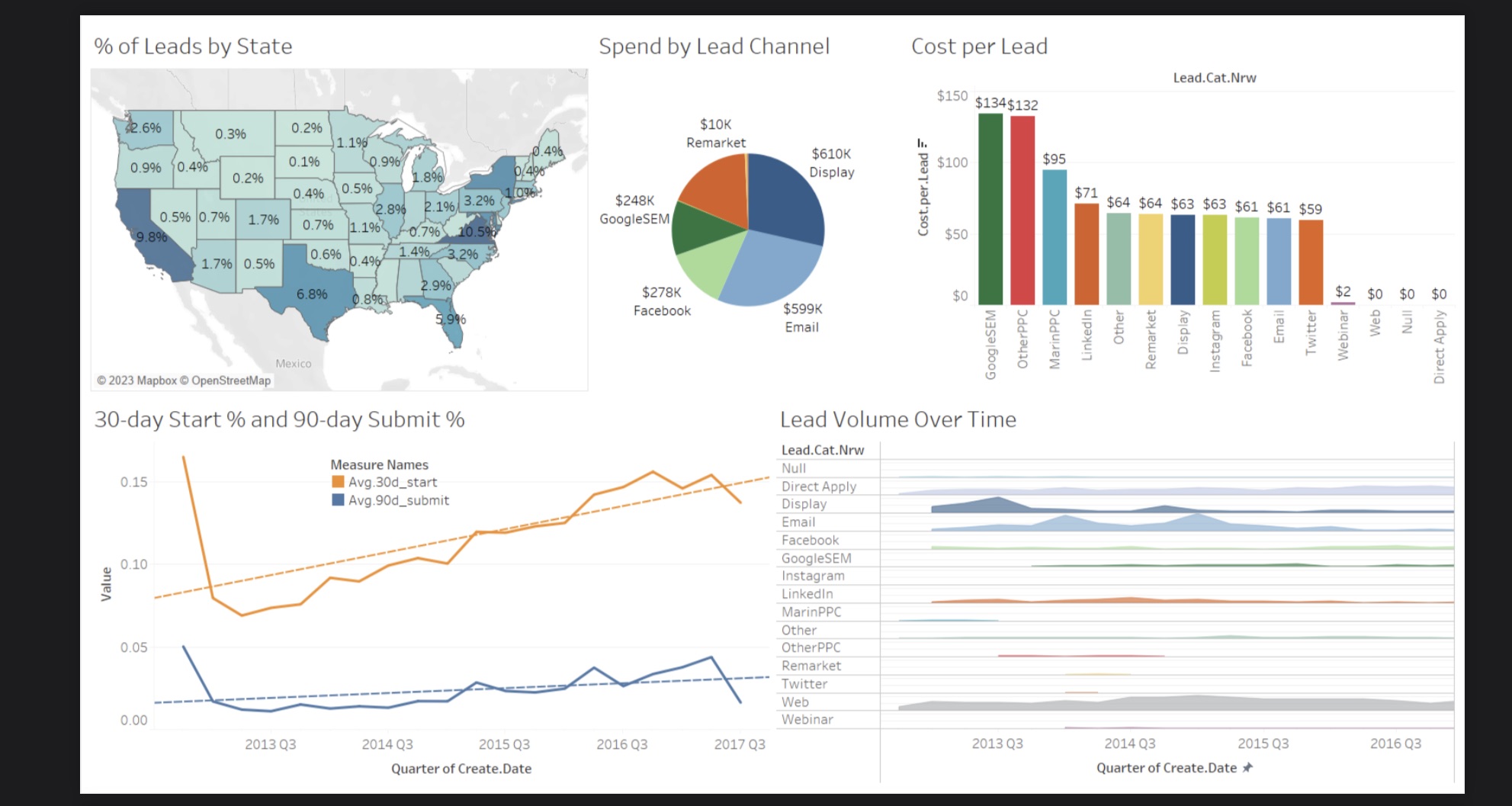Select the MarinPPC row in Lead Volume Over Time

coord(1116,612)
